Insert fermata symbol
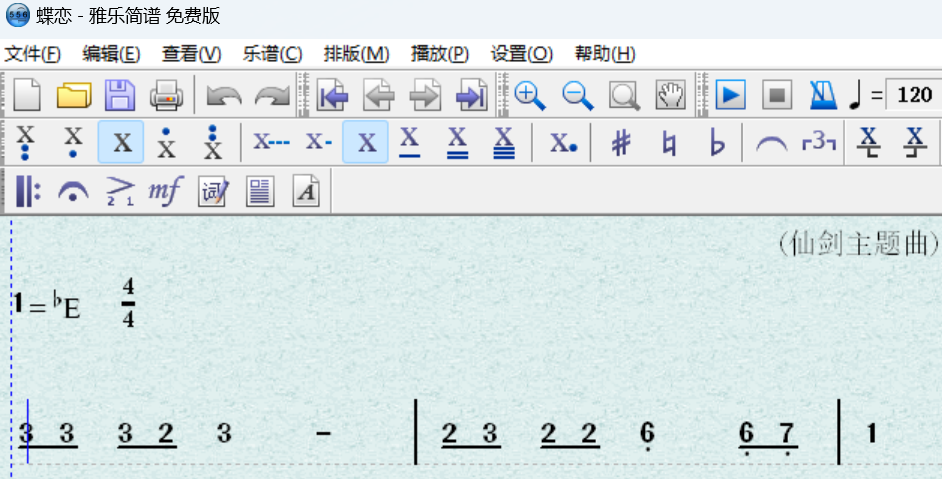Viewport: 942px width, 479px height. coord(73,192)
